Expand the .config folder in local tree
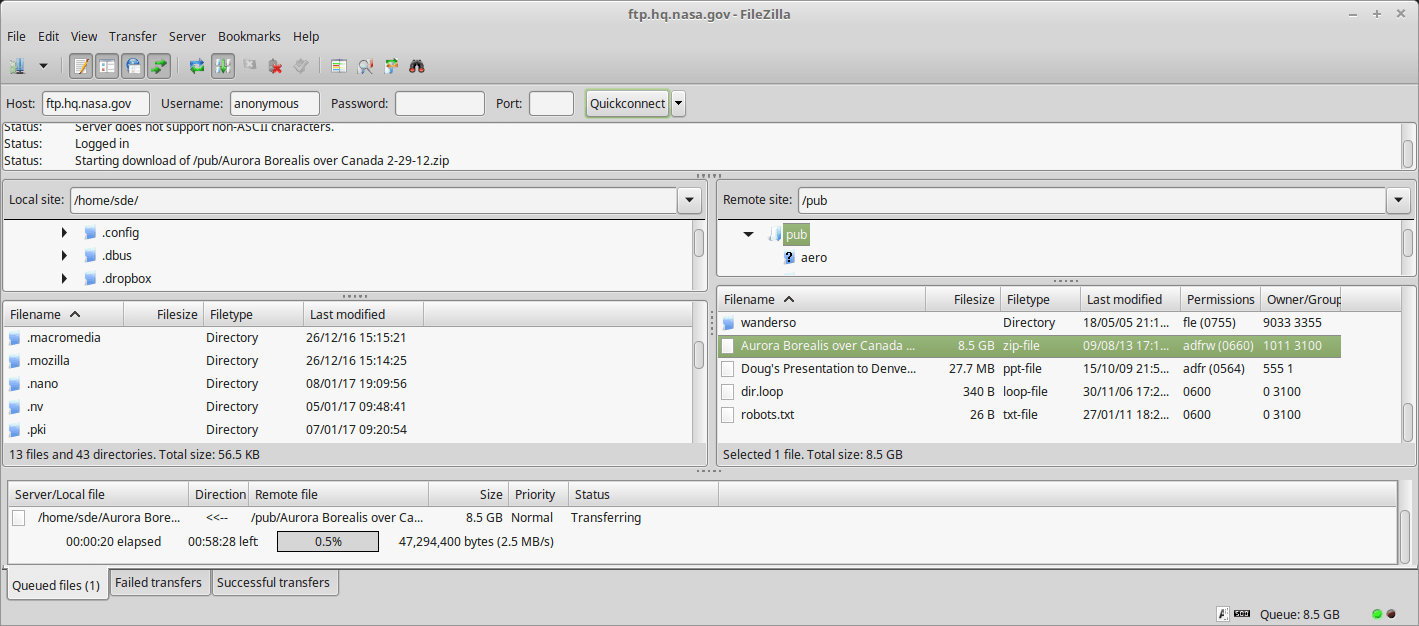Viewport: 1419px width, 626px height. (x=65, y=233)
